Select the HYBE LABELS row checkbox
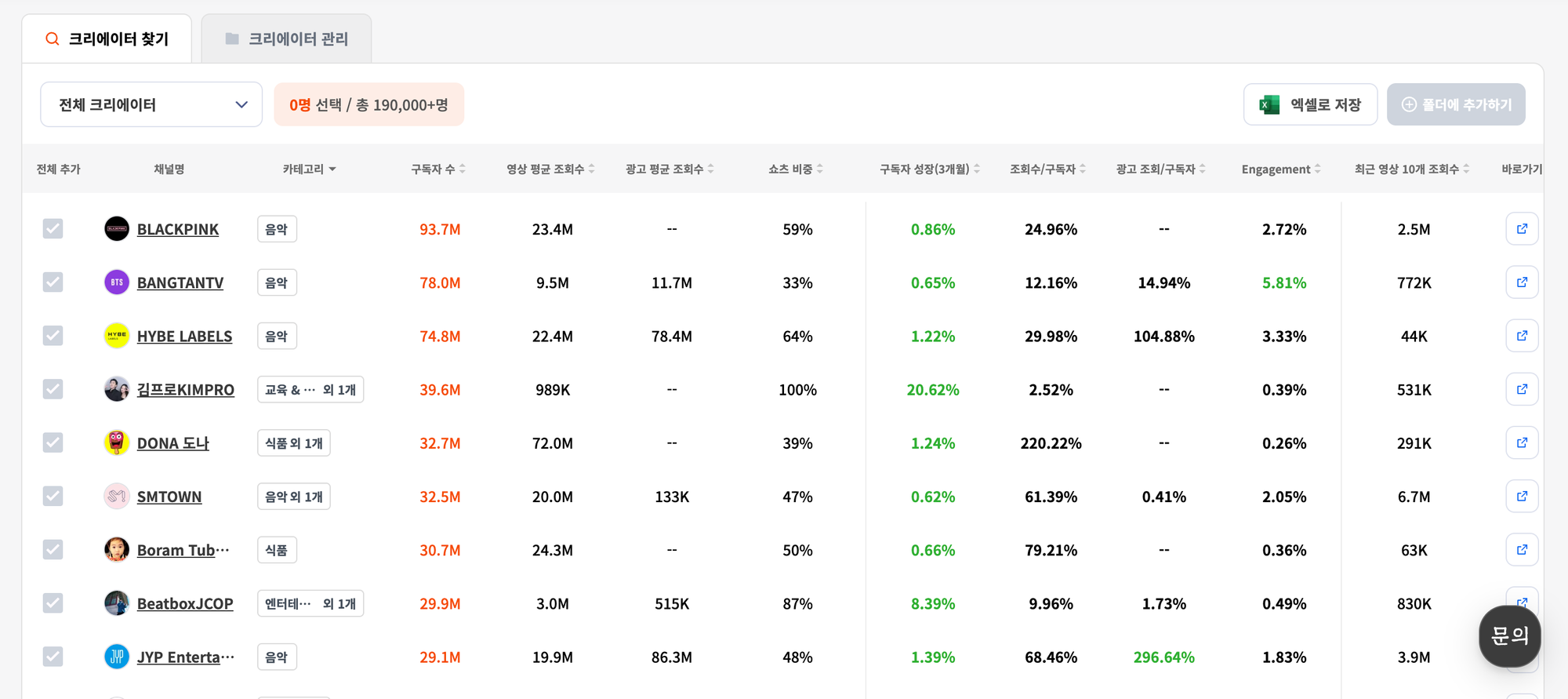The height and width of the screenshot is (699, 1568). pyautogui.click(x=53, y=336)
